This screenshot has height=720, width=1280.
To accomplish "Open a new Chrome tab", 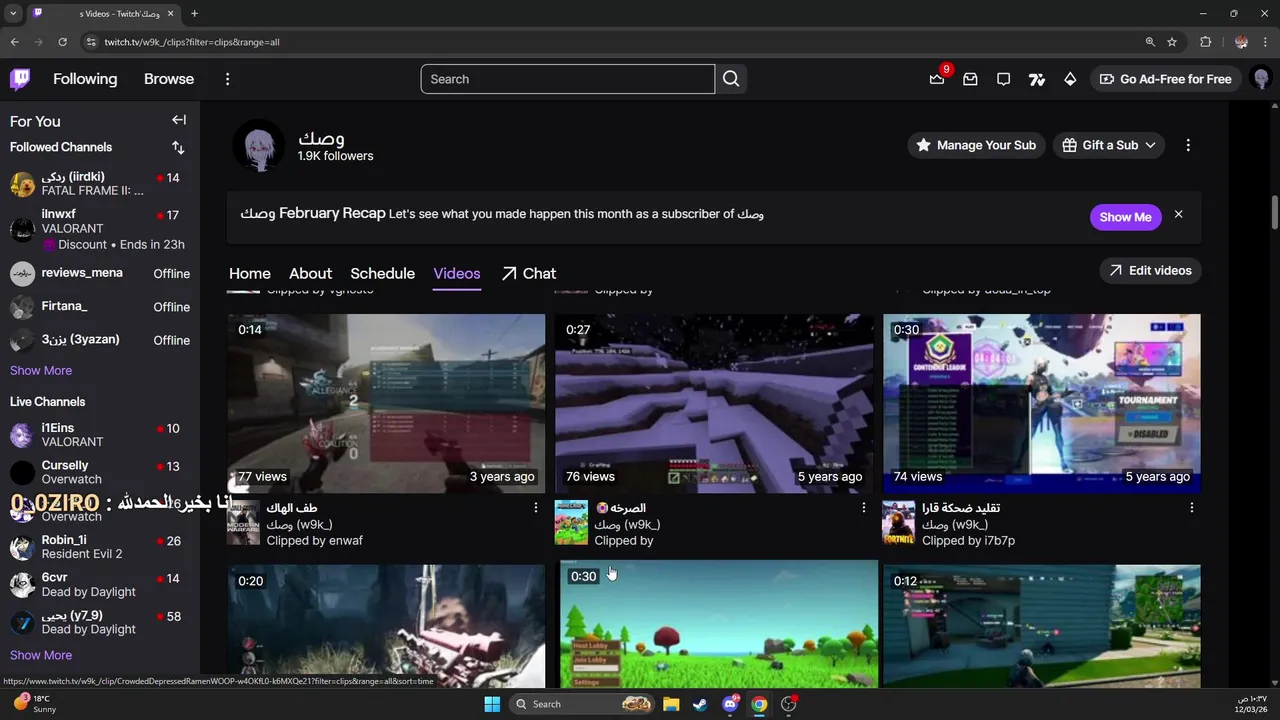I will click(194, 14).
